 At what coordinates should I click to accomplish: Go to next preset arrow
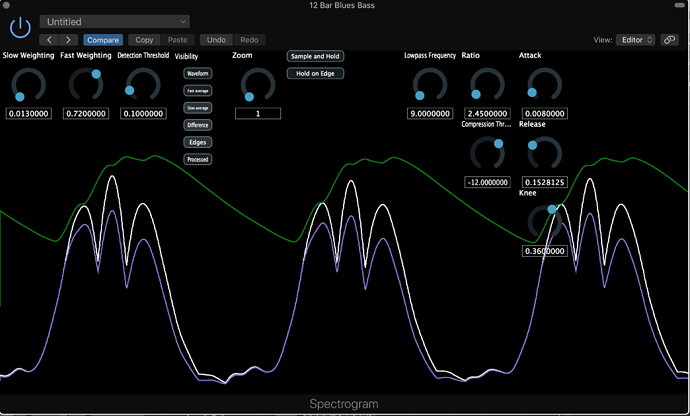pos(68,40)
